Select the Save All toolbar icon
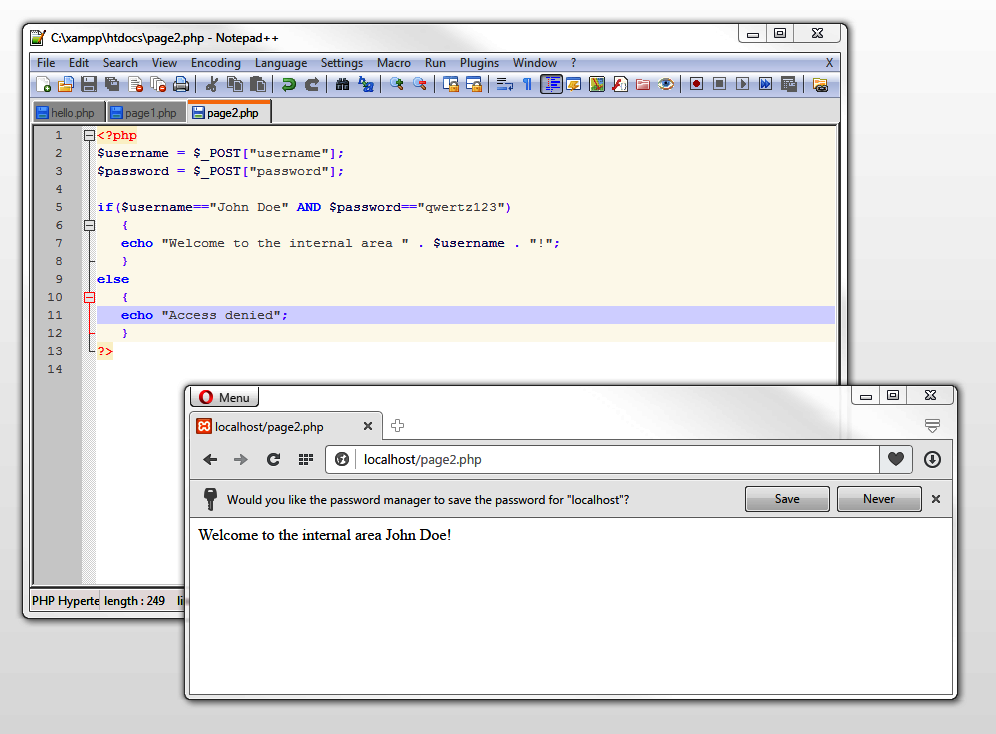Image resolution: width=996 pixels, height=734 pixels. coord(110,84)
